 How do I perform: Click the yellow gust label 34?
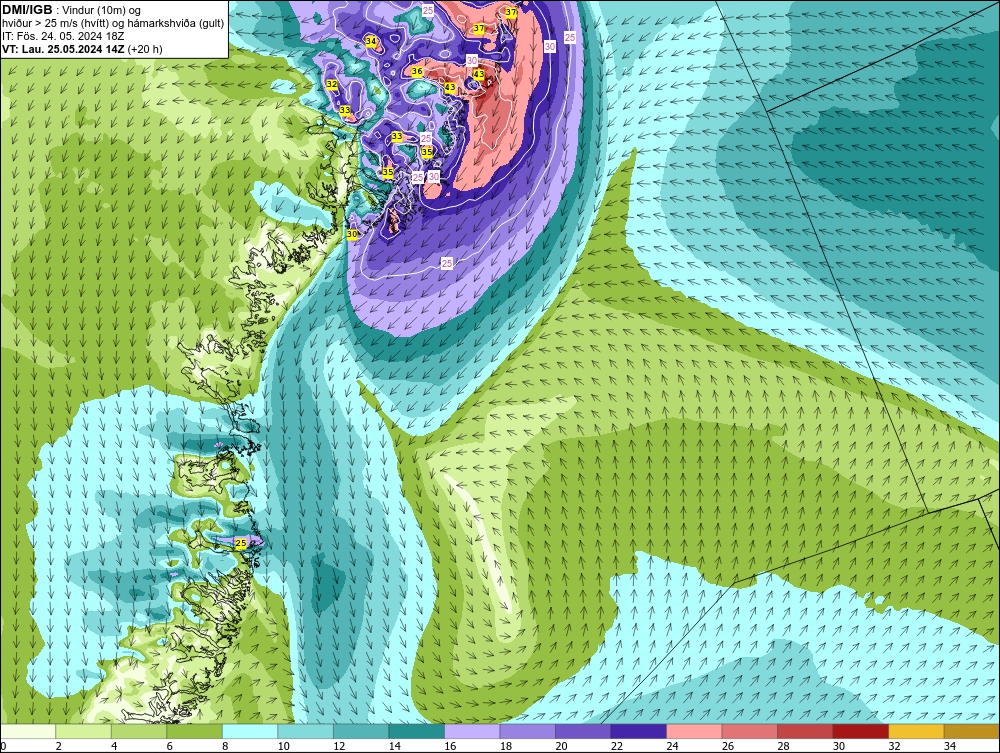coord(371,41)
